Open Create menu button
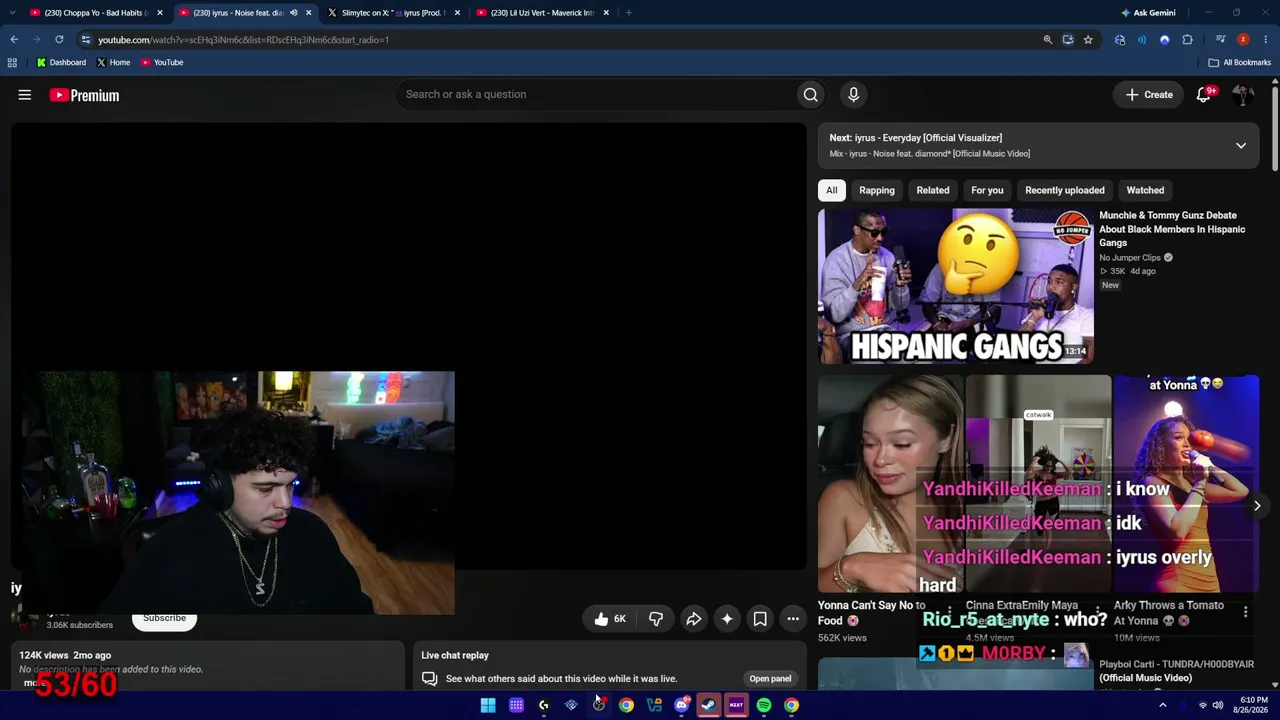Image resolution: width=1280 pixels, height=720 pixels. (x=1149, y=95)
